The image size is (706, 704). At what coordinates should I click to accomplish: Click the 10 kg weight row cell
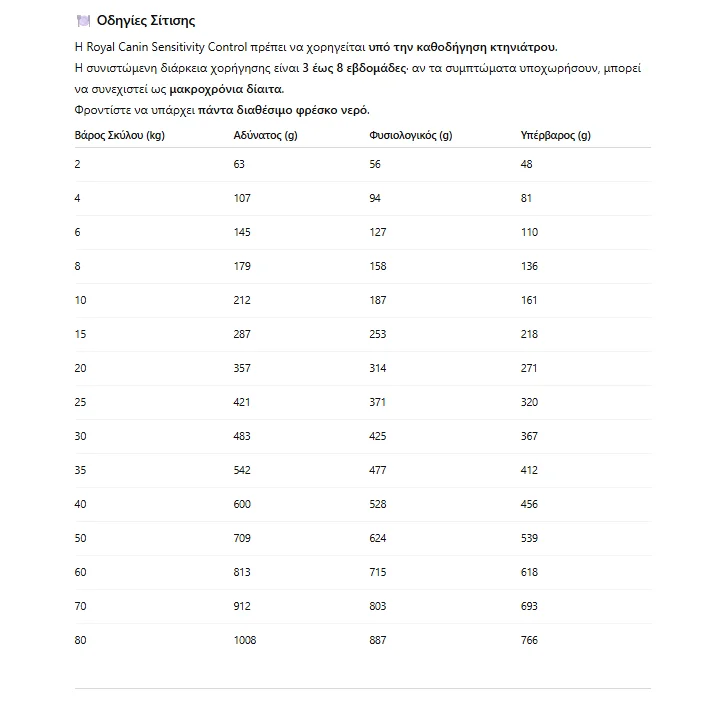pos(80,300)
